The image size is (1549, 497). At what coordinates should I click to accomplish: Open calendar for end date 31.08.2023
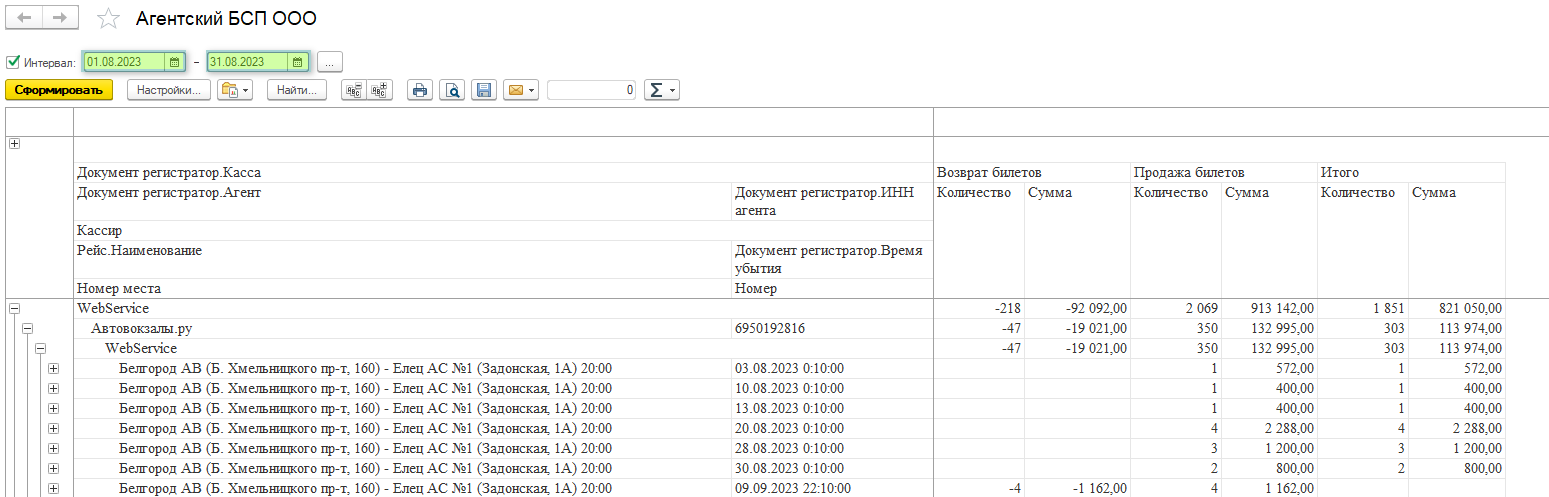tap(297, 62)
